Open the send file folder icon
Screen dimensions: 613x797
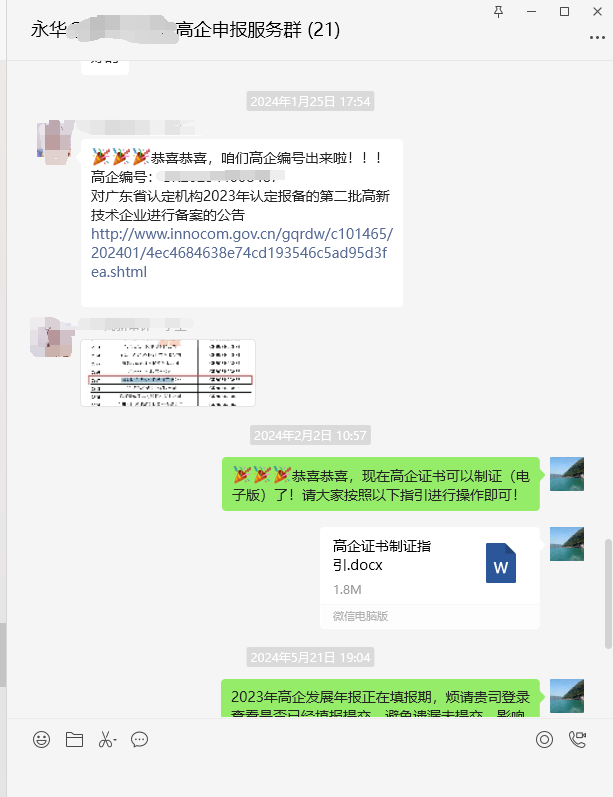click(x=74, y=740)
